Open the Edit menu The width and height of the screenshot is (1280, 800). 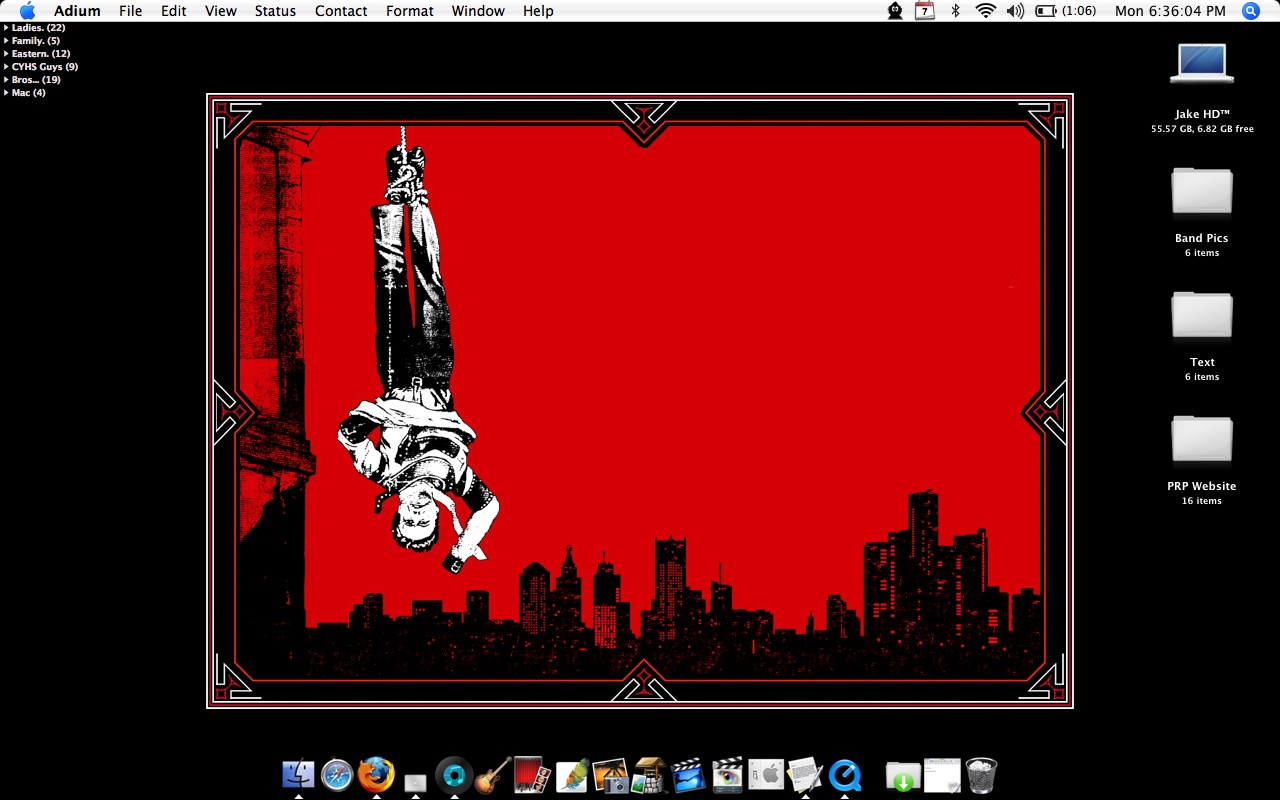click(174, 11)
